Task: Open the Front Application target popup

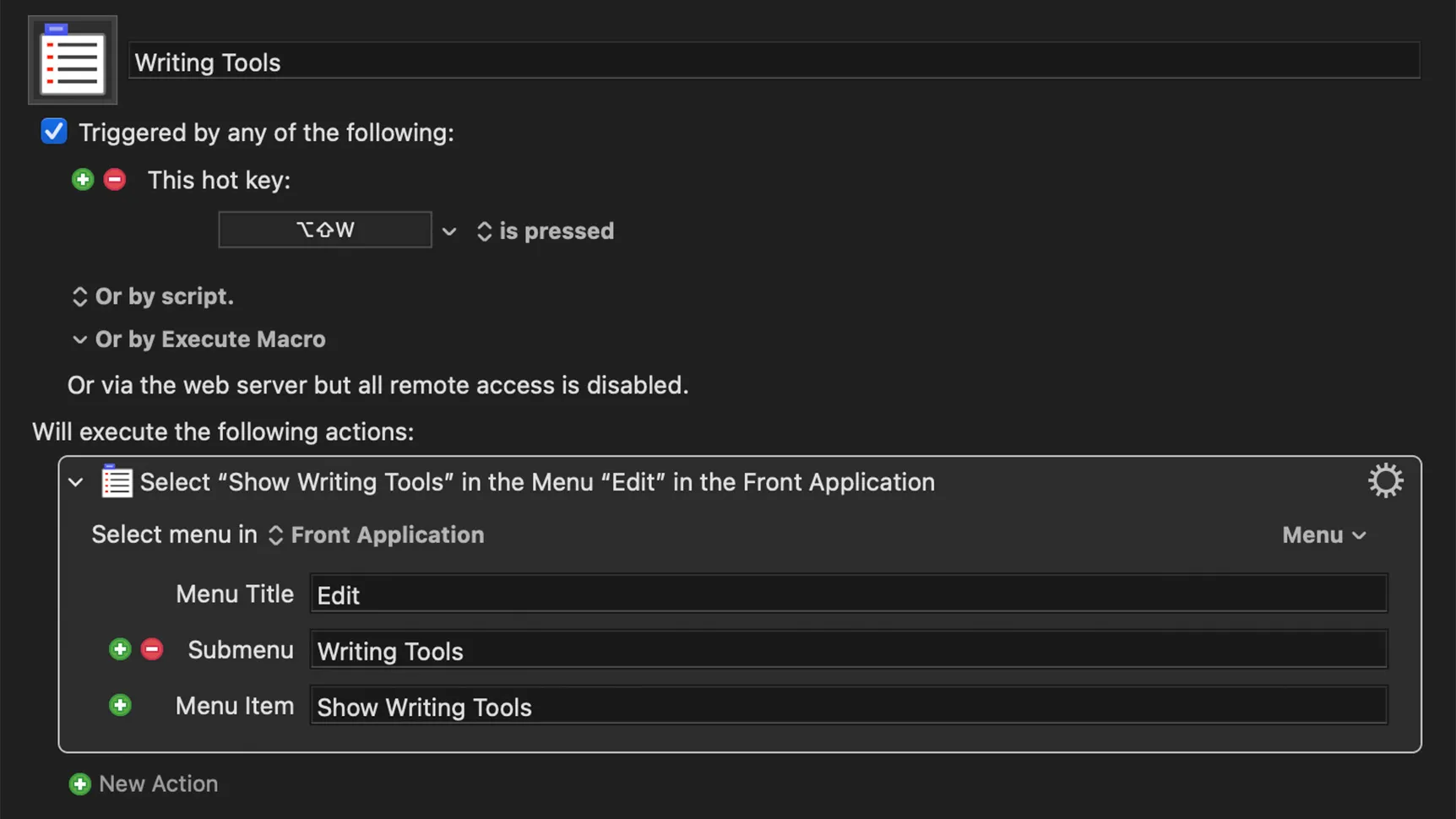Action: pyautogui.click(x=377, y=535)
